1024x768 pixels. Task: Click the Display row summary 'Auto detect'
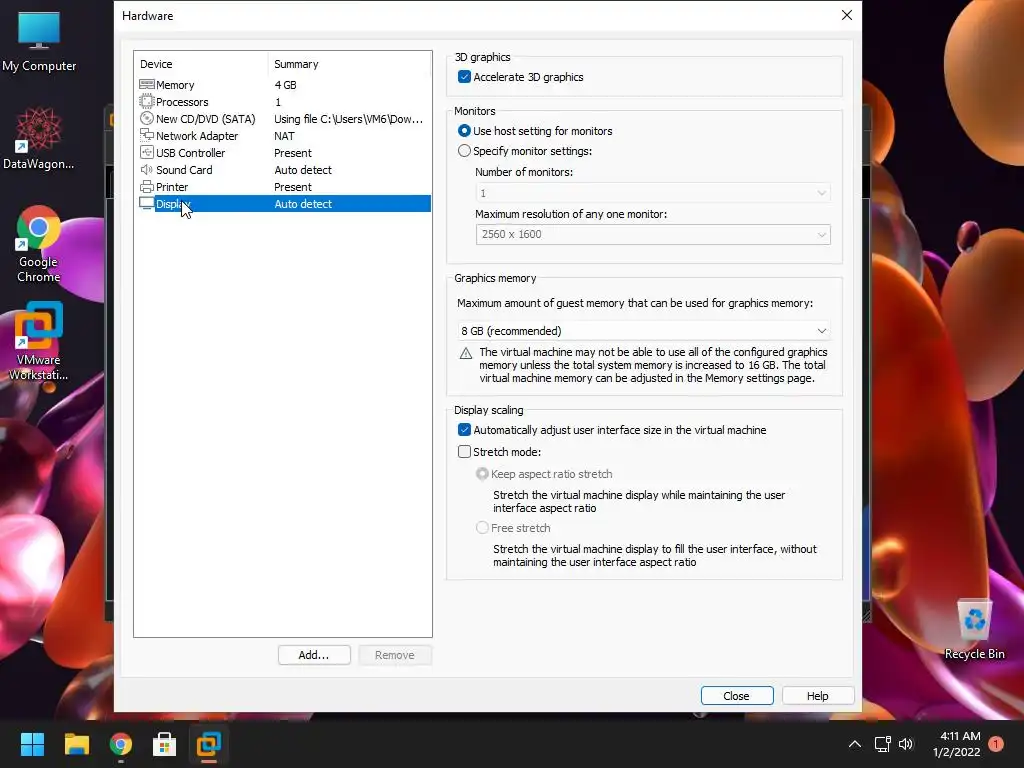tap(303, 204)
